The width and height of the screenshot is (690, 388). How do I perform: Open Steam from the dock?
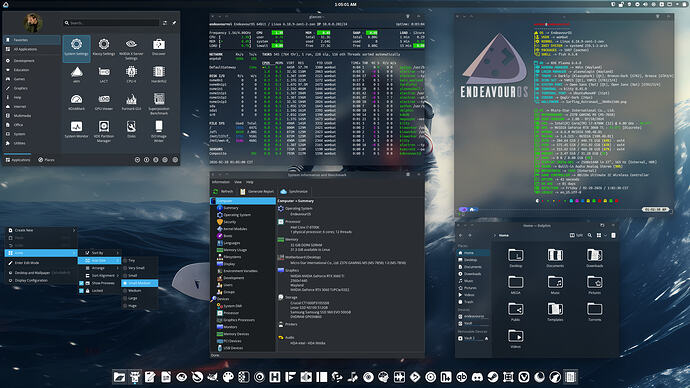tap(493, 377)
